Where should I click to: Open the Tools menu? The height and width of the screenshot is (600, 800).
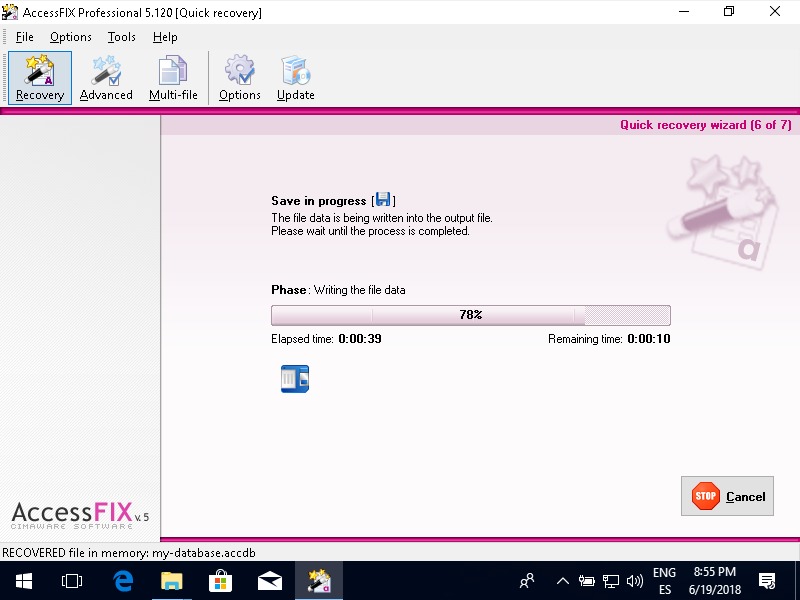[x=122, y=37]
